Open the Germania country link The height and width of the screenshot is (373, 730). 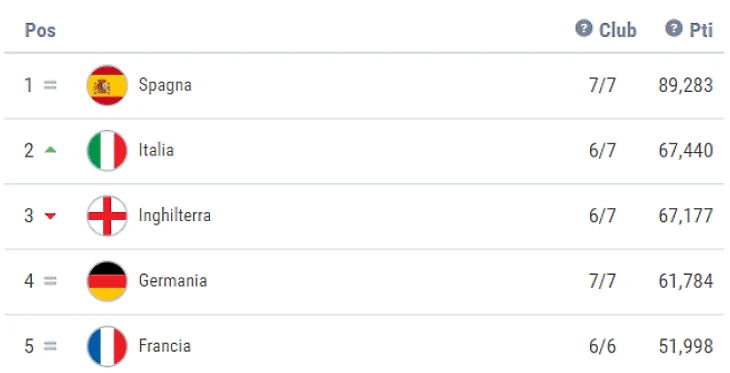173,281
